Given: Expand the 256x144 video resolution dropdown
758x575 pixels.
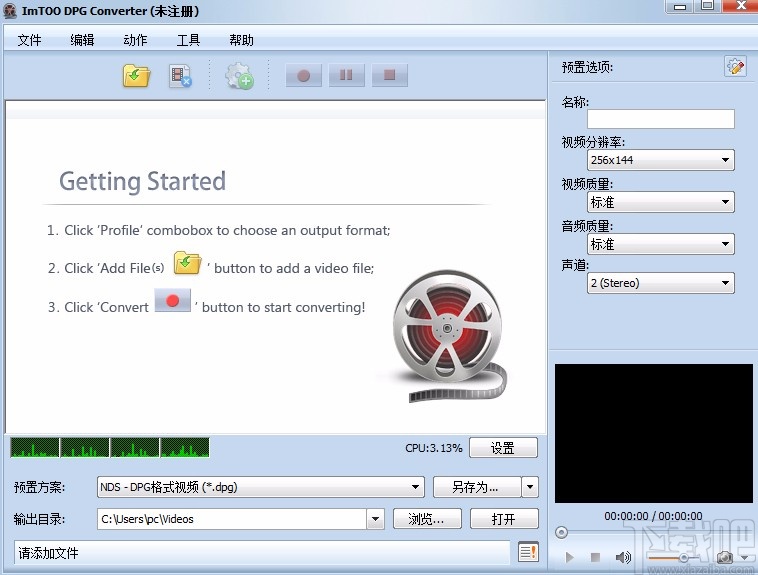Looking at the screenshot, I should click(x=660, y=160).
